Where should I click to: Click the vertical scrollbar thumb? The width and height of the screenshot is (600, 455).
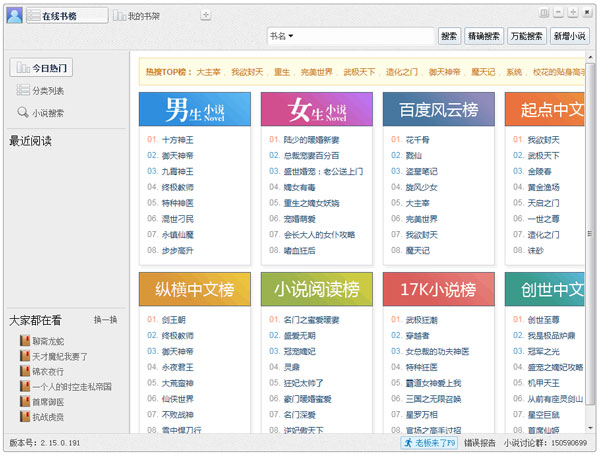(x=590, y=233)
